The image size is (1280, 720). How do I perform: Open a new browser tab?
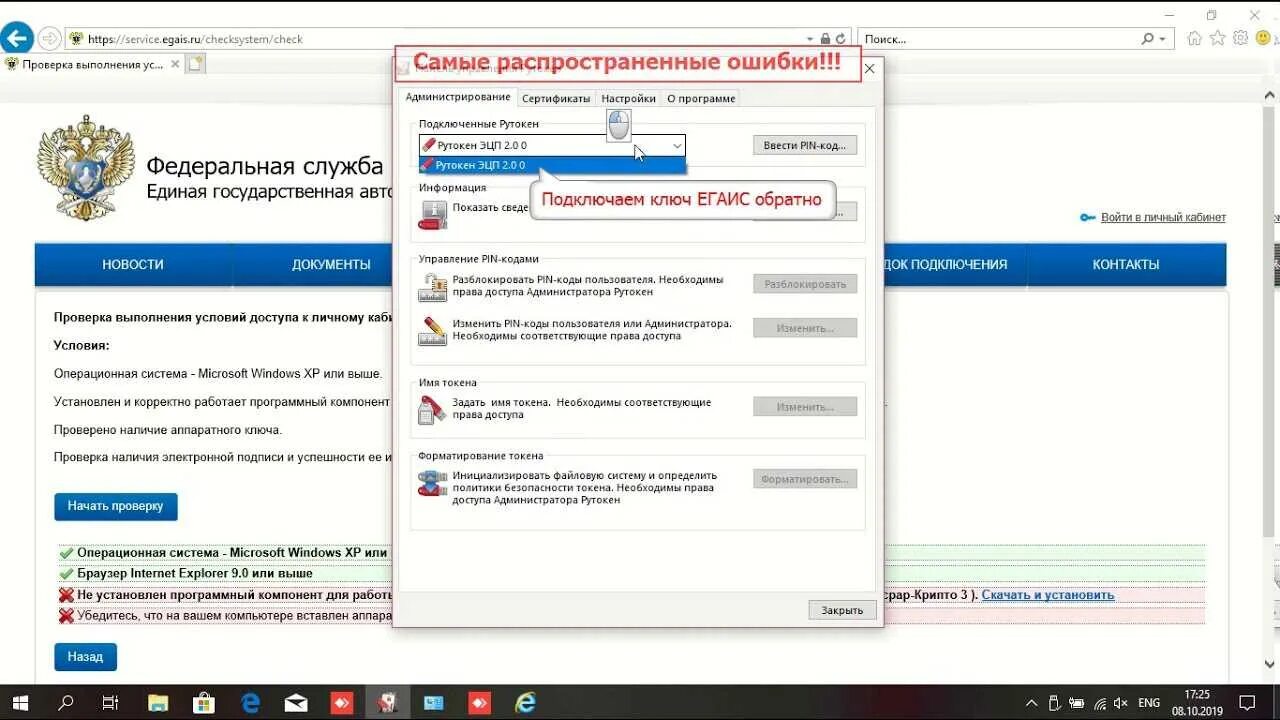point(195,64)
